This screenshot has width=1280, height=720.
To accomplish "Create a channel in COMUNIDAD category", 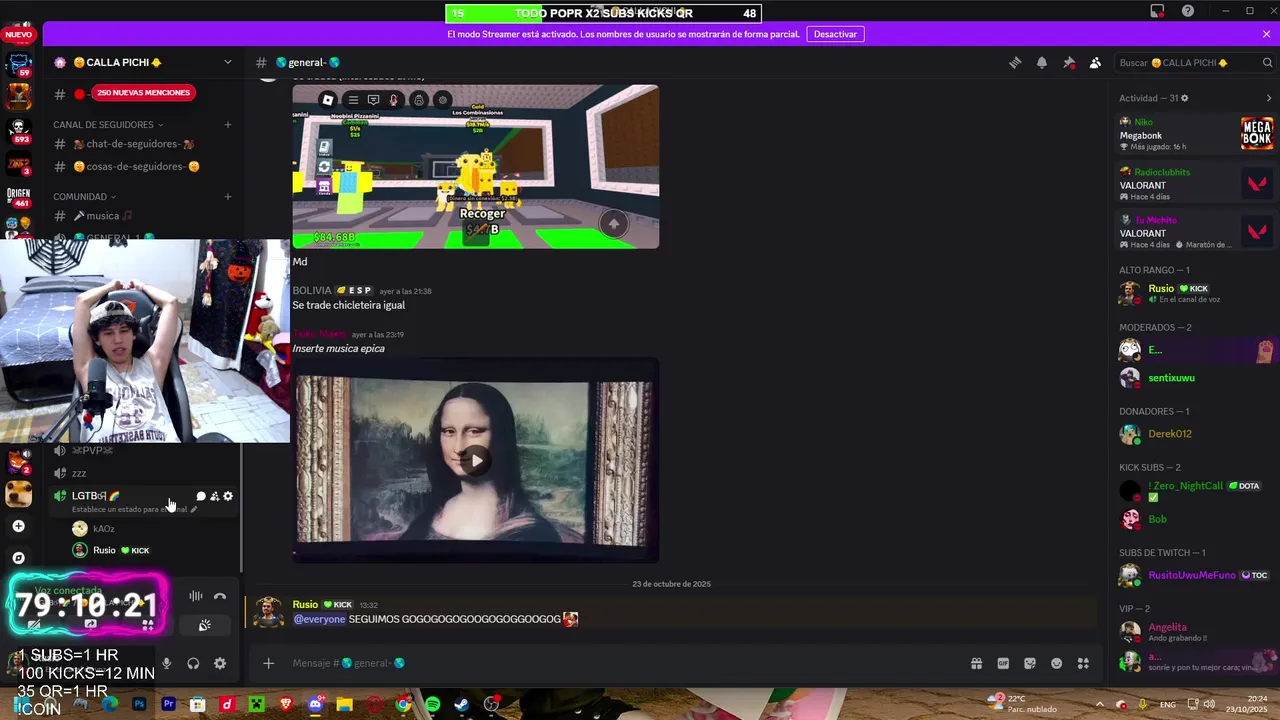I will tap(228, 197).
